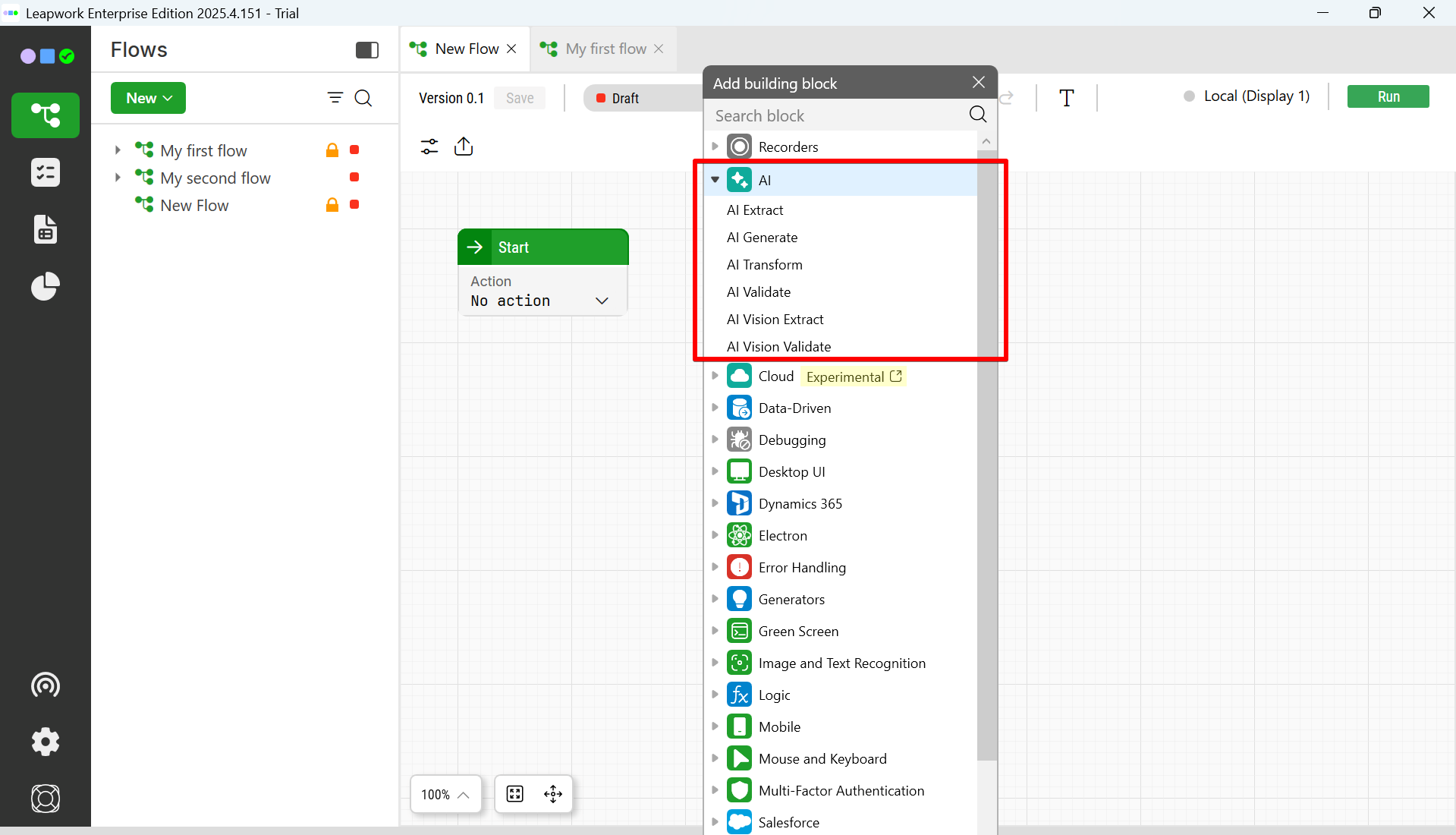Click the building block list scrollbar
This screenshot has height=835, width=1456.
point(986,455)
